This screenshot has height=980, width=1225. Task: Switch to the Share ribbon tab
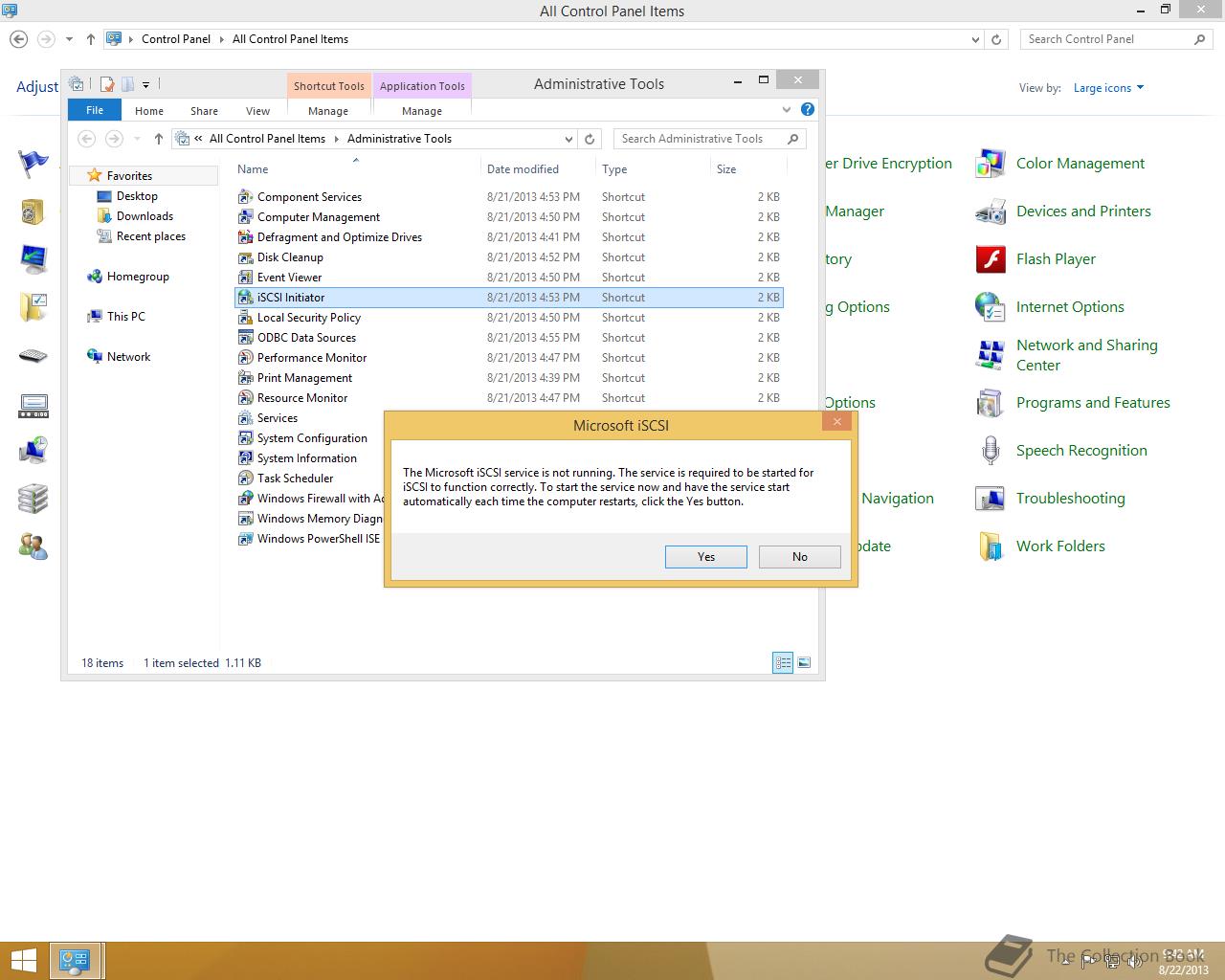point(204,111)
